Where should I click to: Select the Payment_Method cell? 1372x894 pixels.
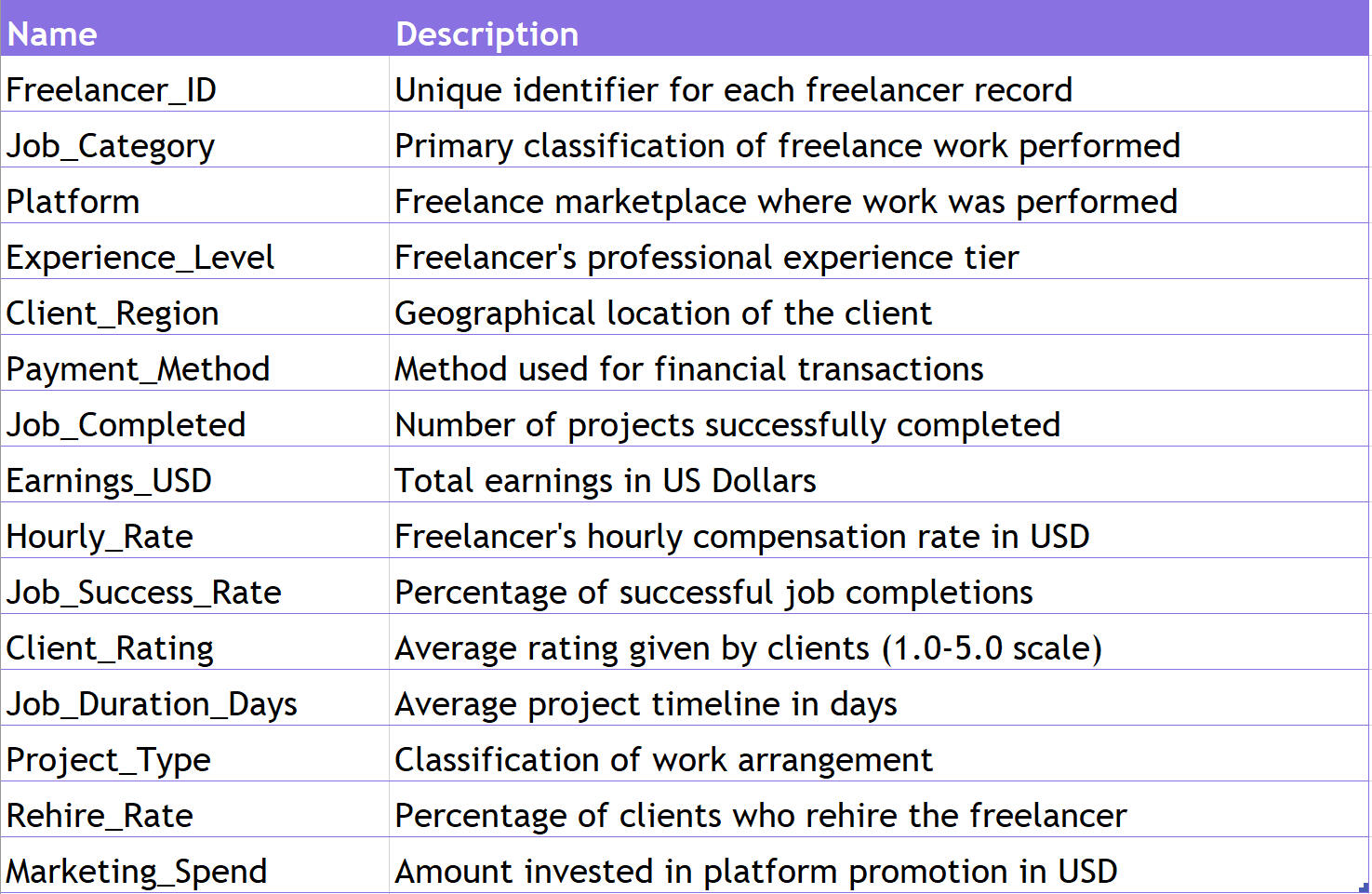[138, 369]
